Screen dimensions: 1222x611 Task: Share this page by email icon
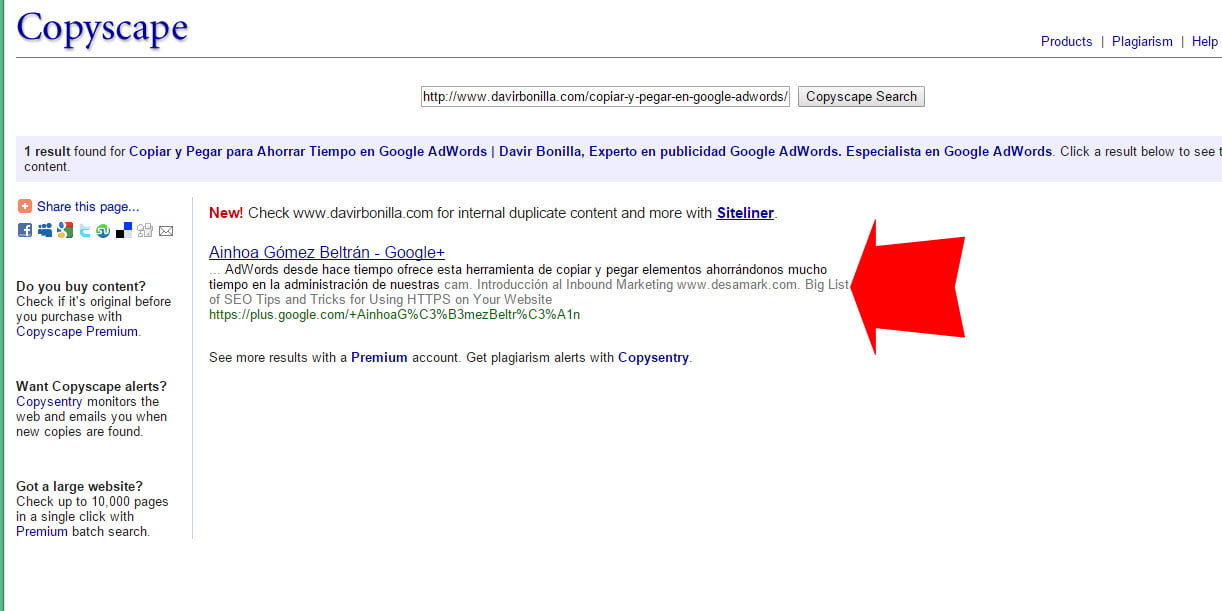point(166,231)
